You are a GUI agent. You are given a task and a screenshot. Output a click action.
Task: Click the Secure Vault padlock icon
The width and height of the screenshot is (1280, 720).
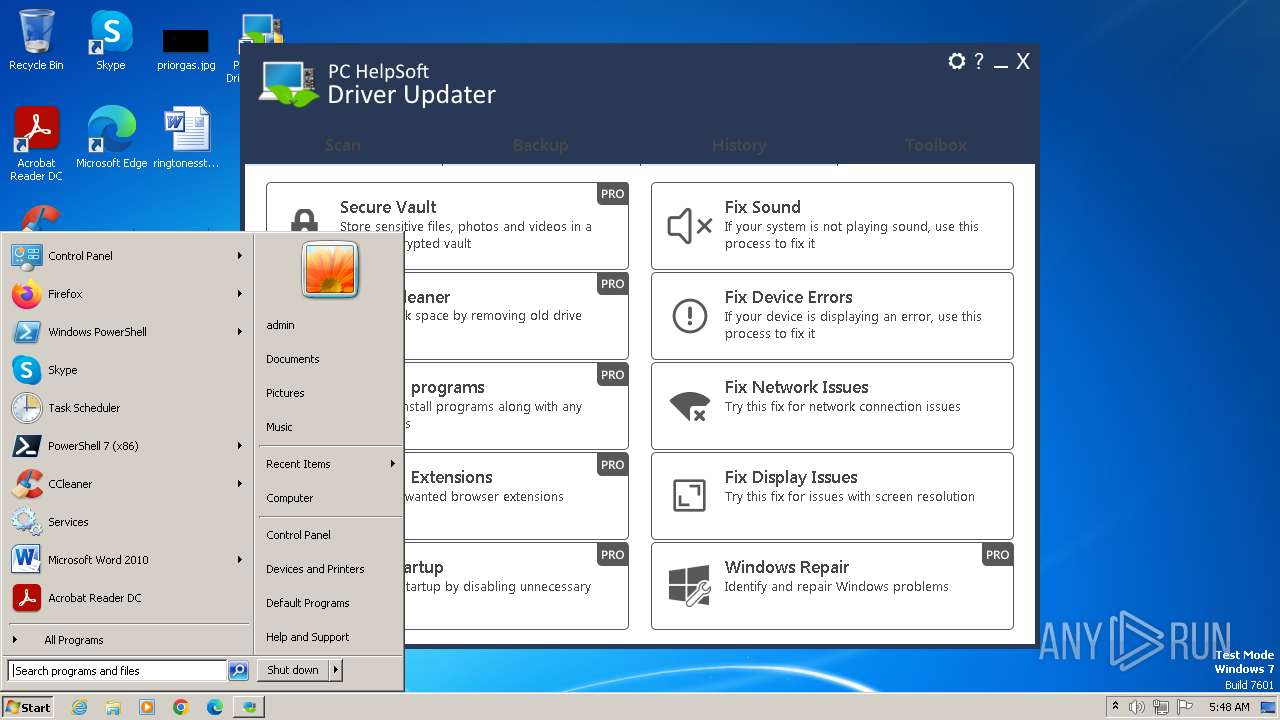(304, 222)
